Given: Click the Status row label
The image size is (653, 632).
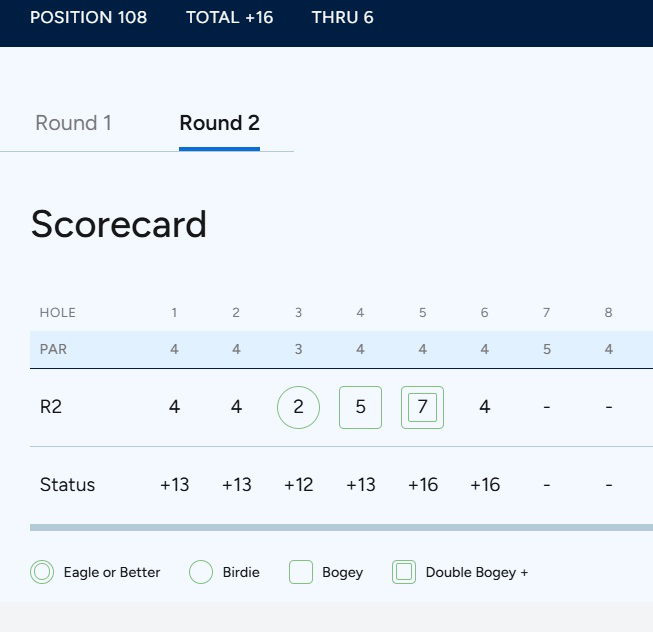Looking at the screenshot, I should pos(67,485).
